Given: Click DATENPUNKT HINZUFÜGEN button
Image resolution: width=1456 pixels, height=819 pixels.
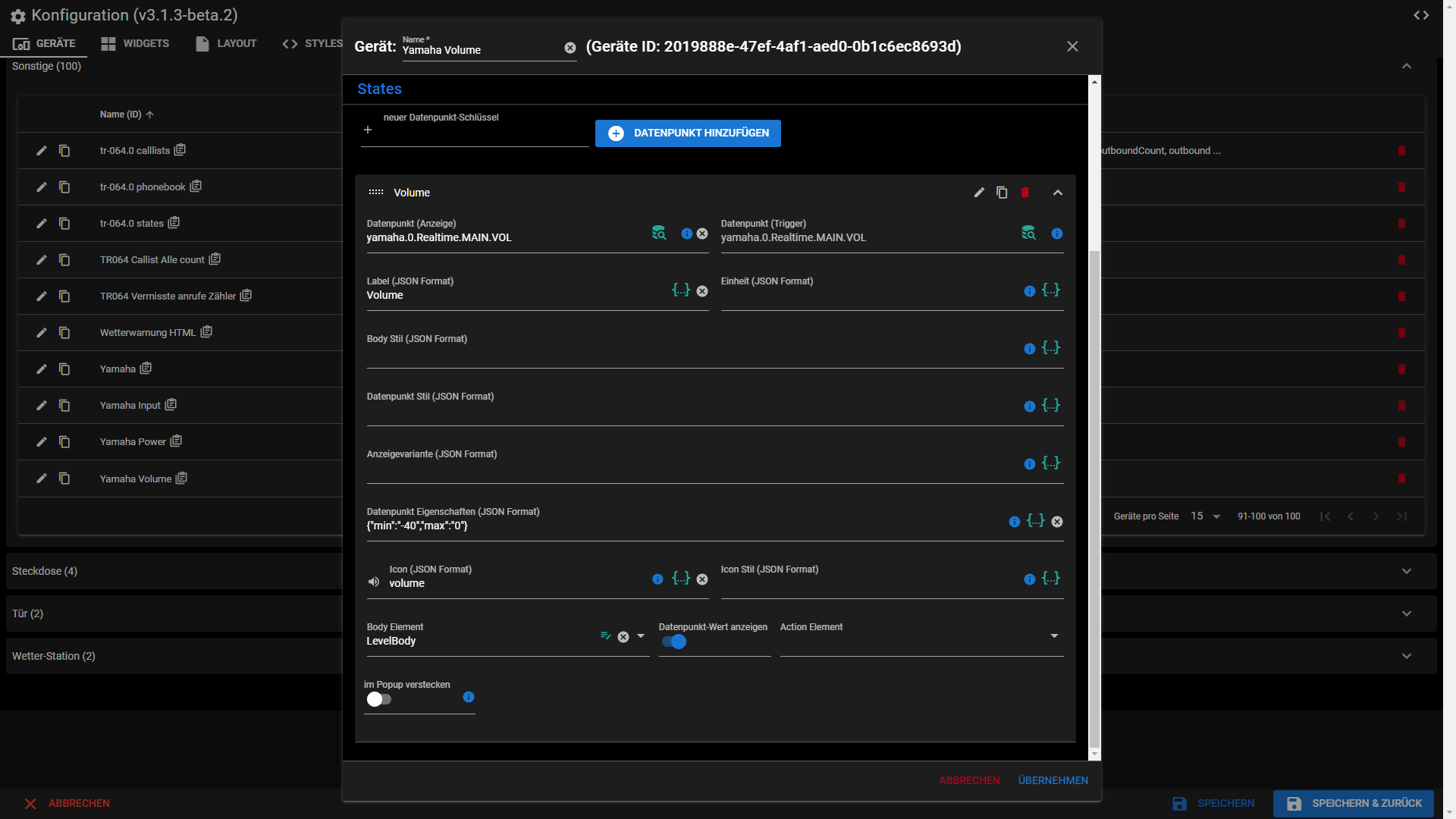Looking at the screenshot, I should click(x=688, y=133).
